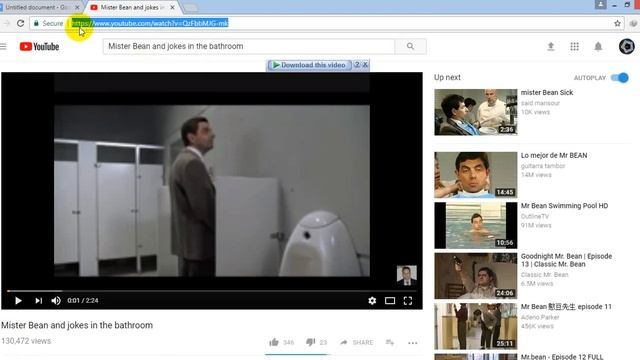Click the video progress bar

(x=211, y=291)
